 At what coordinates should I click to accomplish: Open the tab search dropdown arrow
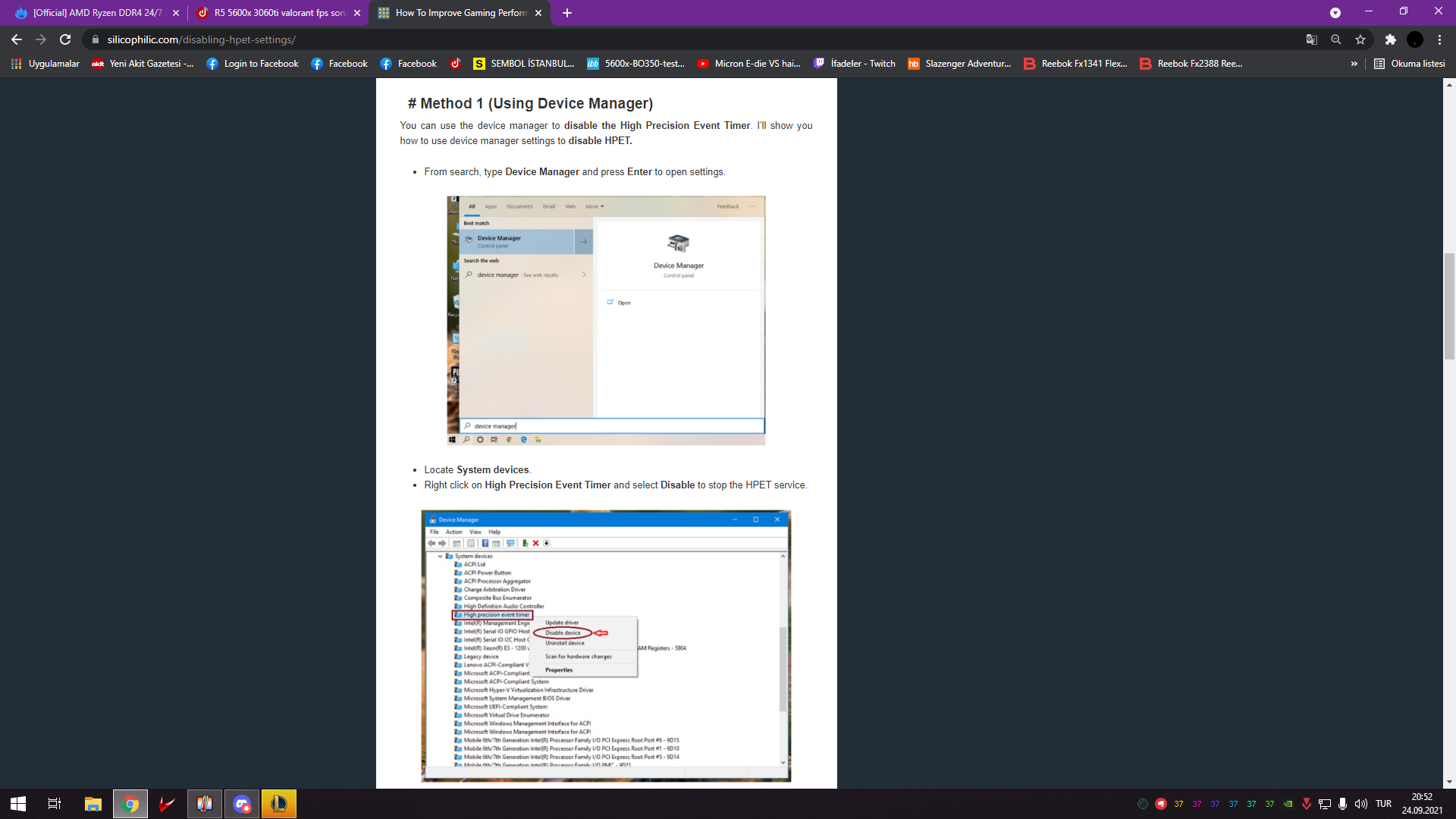pyautogui.click(x=1335, y=13)
